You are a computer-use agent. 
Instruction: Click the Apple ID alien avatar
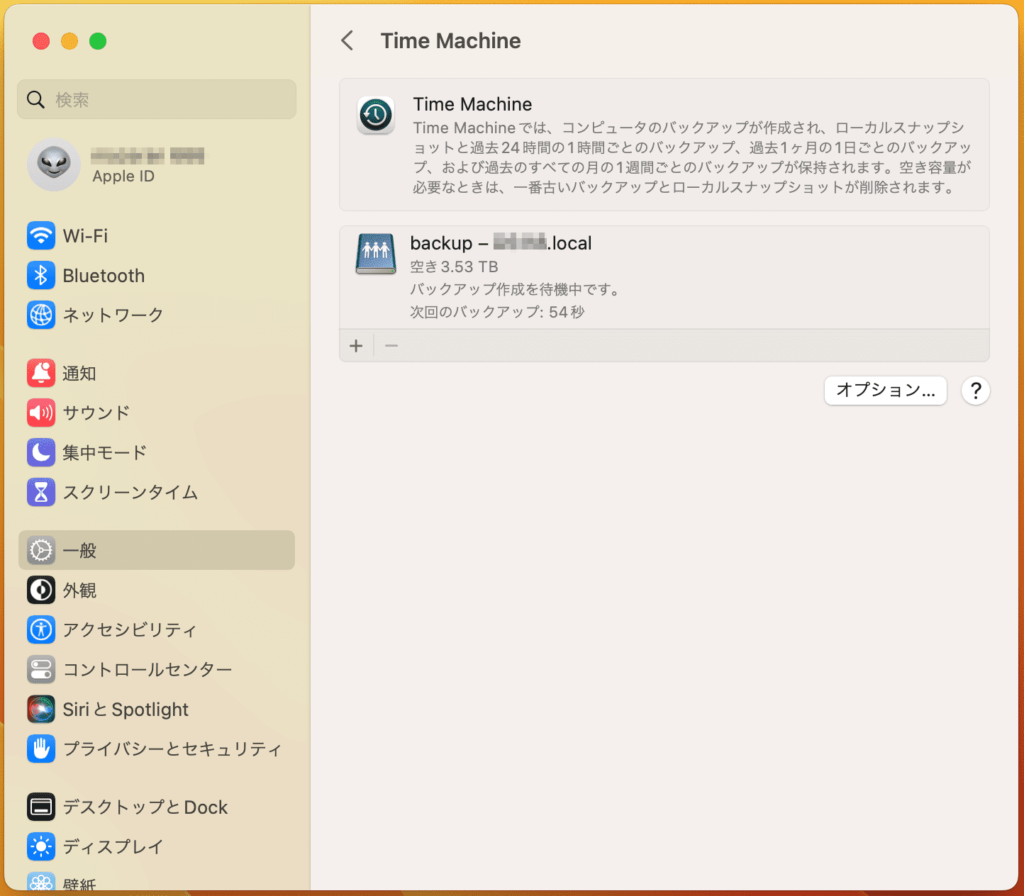click(x=54, y=164)
